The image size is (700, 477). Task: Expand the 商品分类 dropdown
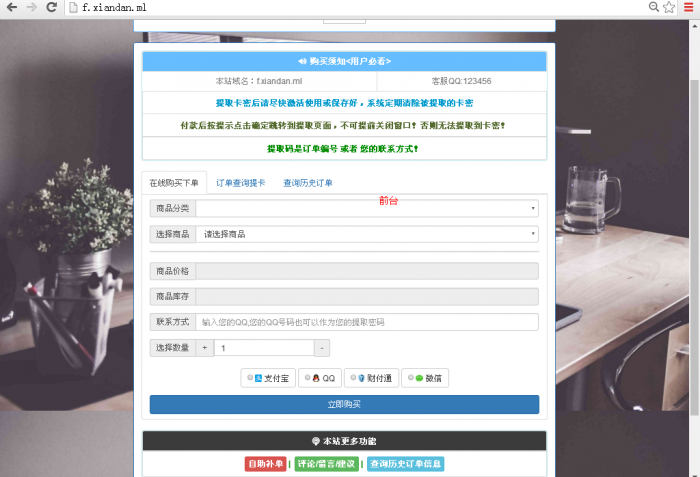366,209
